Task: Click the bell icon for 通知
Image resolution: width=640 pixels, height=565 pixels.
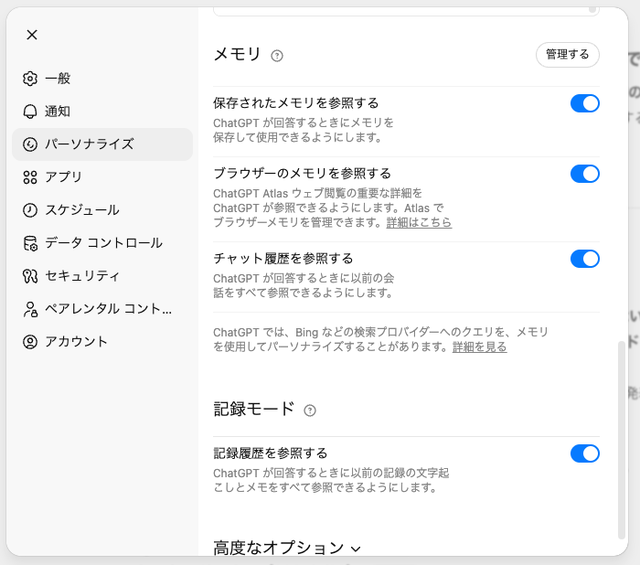Action: click(30, 111)
